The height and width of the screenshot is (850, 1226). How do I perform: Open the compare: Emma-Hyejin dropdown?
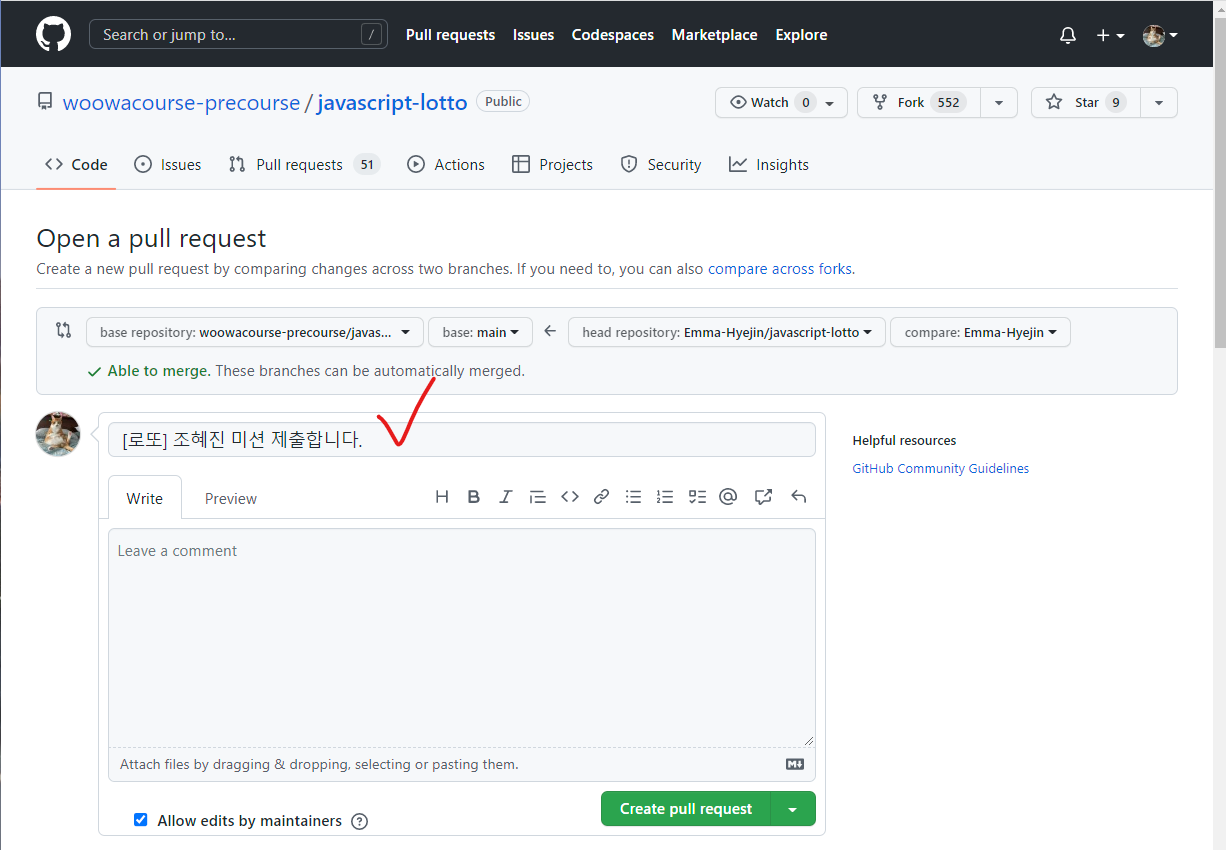tap(980, 332)
